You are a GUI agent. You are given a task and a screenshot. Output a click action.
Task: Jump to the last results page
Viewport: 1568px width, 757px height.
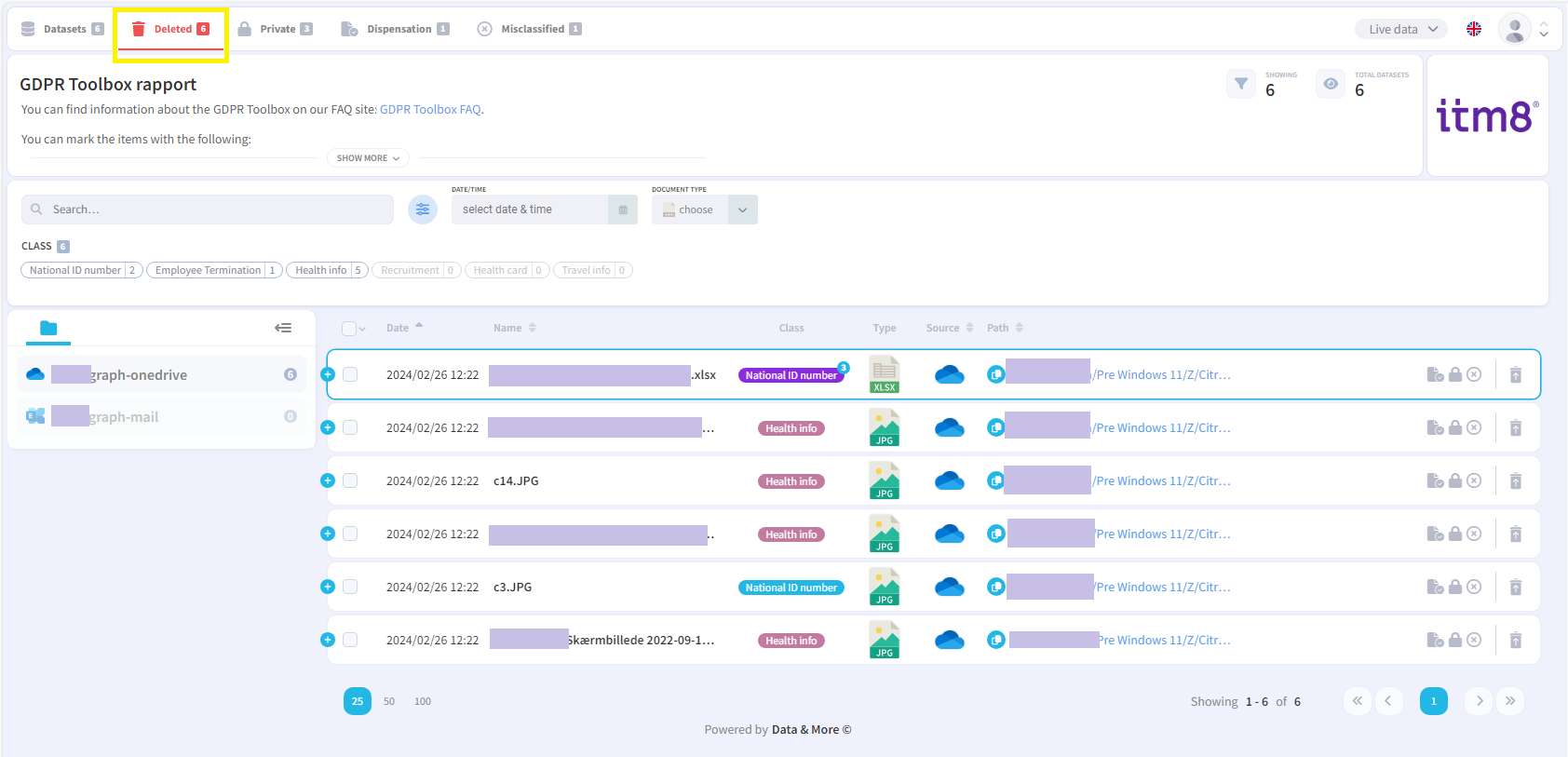(1510, 700)
